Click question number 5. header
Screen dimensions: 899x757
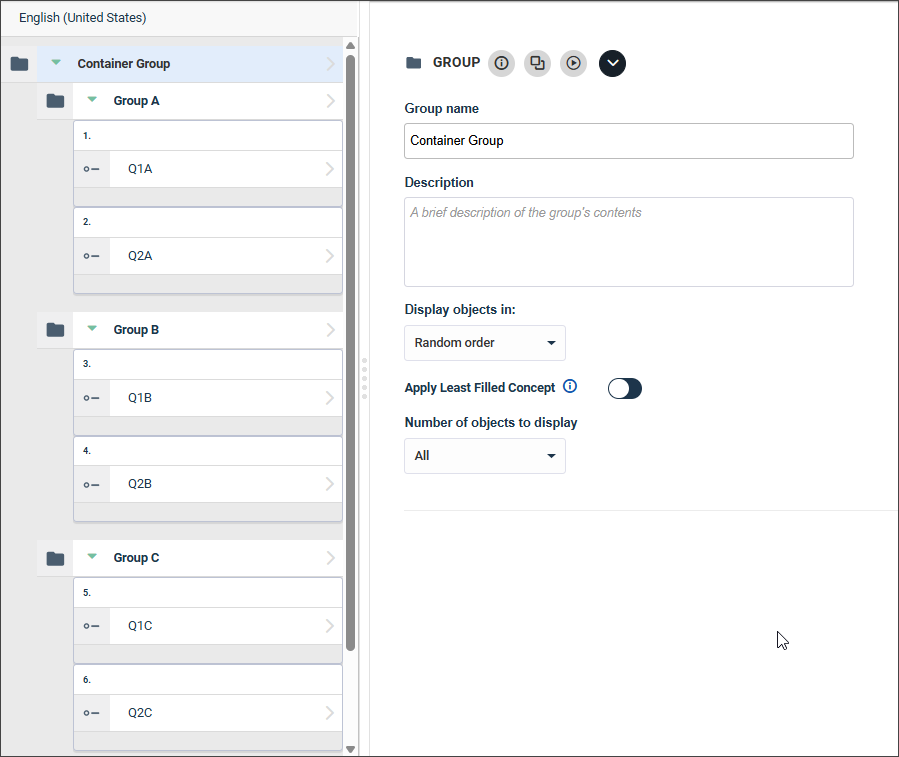point(208,593)
